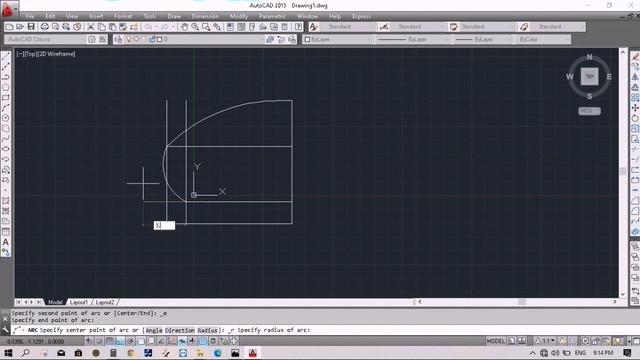Select the Hatch tool

[x=6, y=200]
